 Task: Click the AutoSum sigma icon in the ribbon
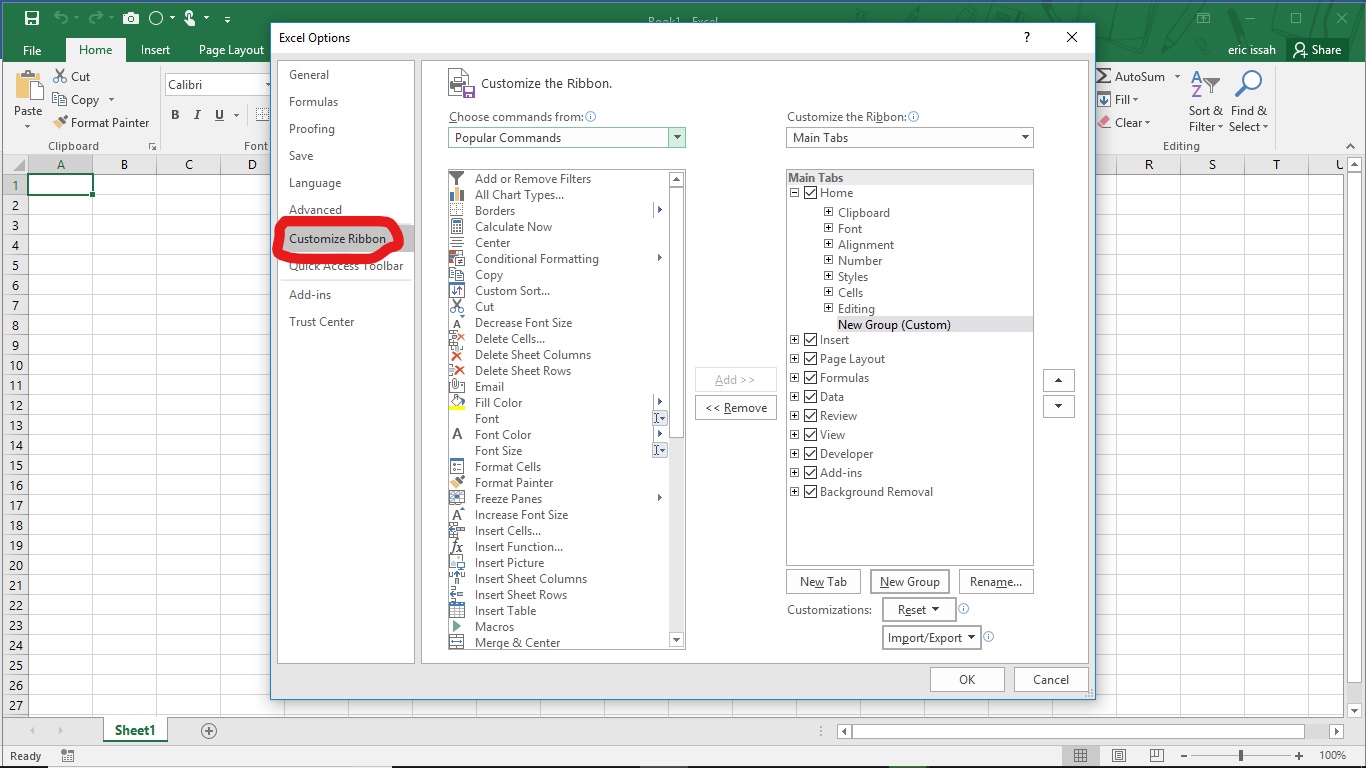1104,76
